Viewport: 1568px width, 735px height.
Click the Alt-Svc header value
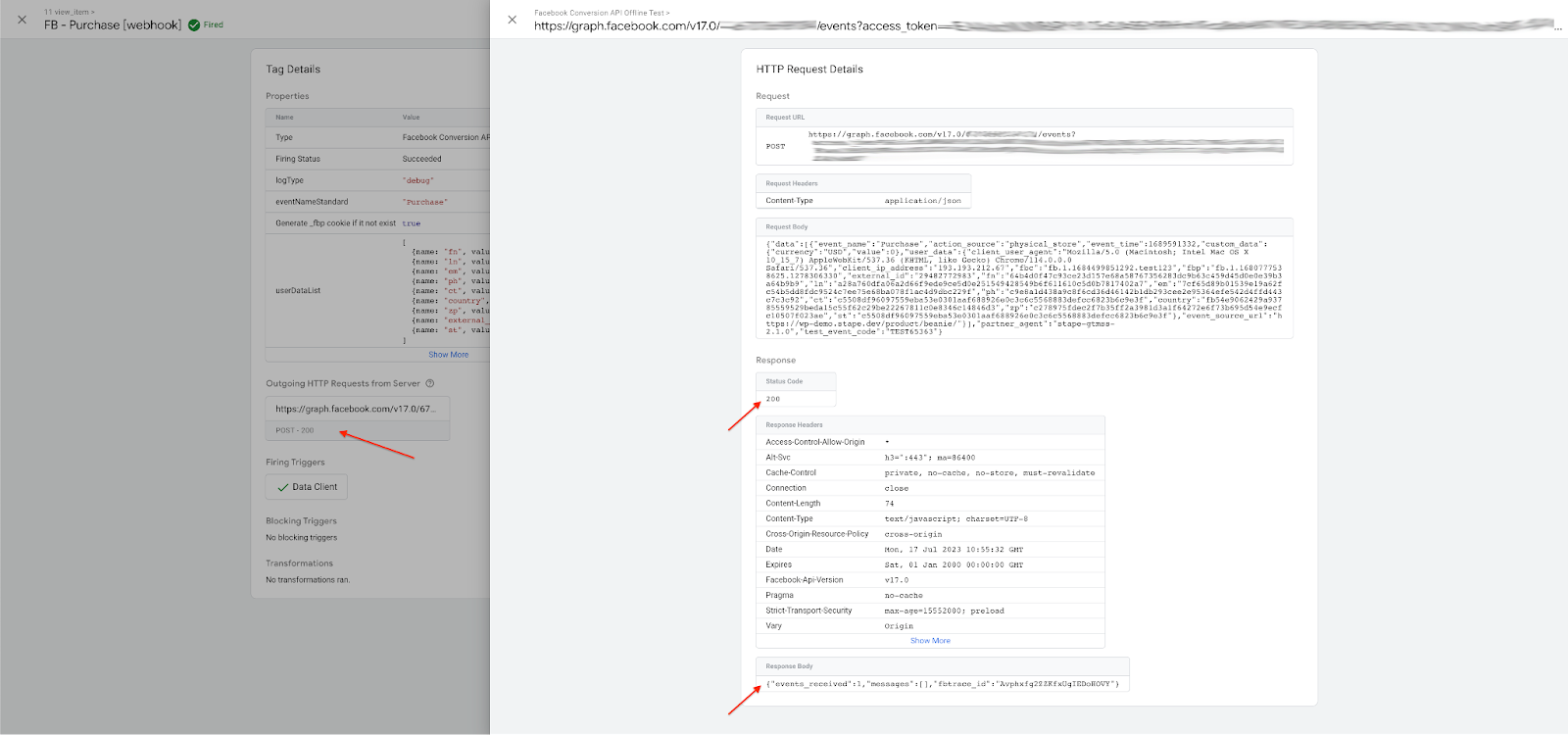coord(930,458)
